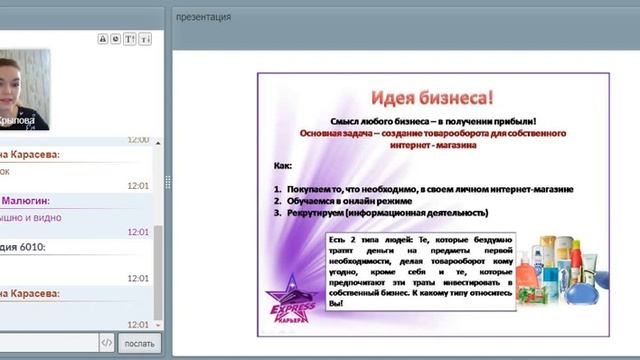
Task: Click the 'послать' send button
Action: point(140,343)
